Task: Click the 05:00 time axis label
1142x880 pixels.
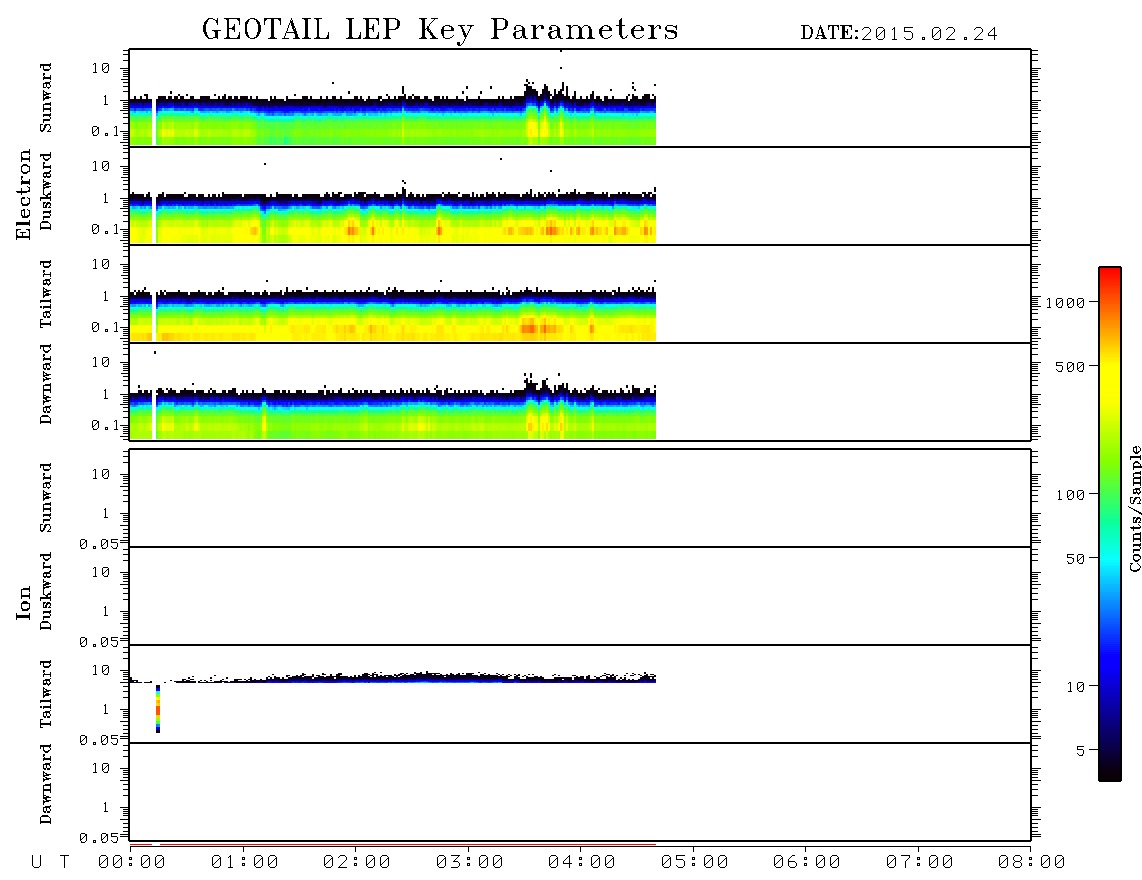Action: [695, 863]
